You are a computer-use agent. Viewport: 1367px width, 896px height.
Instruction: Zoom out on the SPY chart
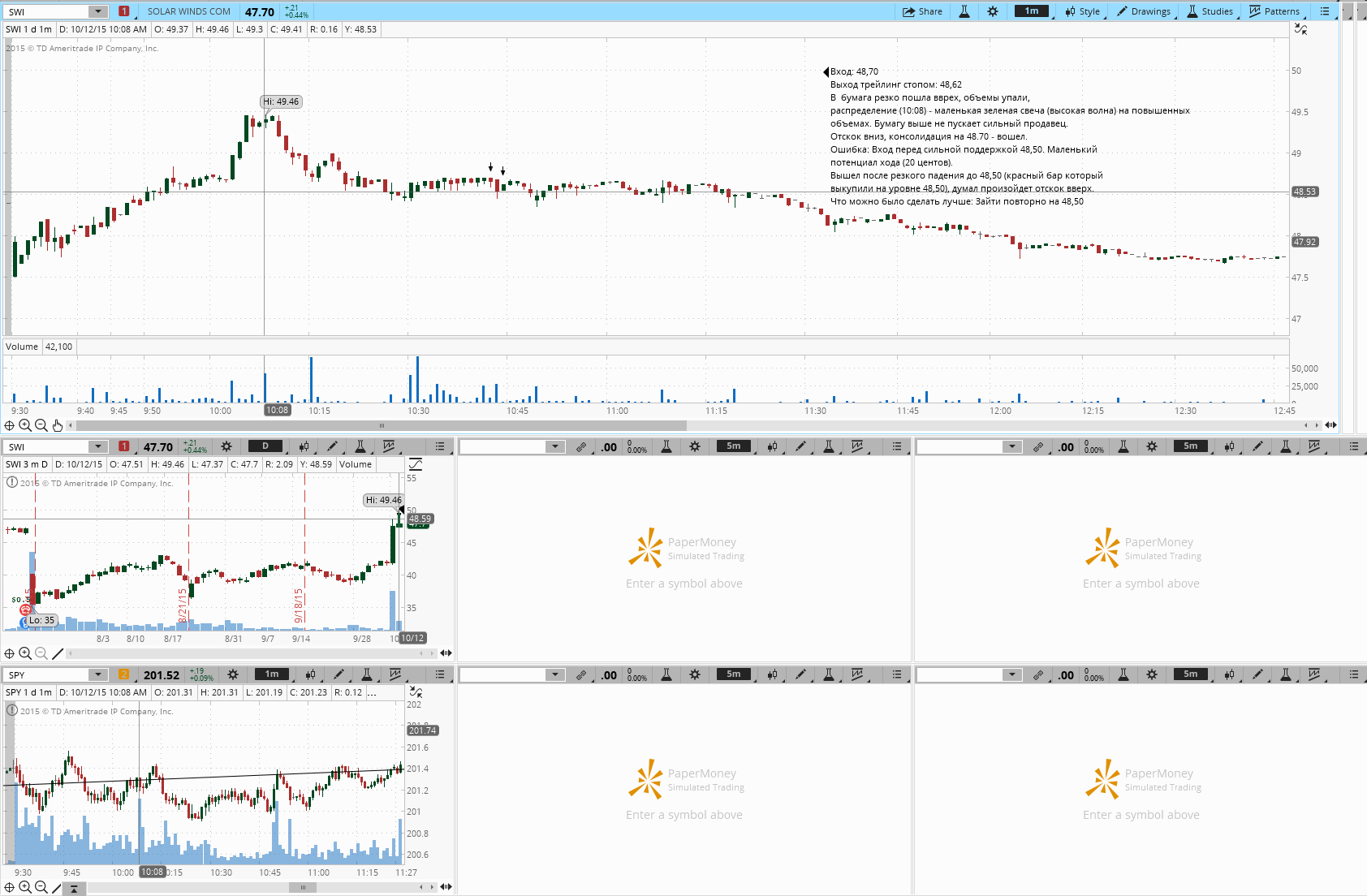tap(41, 887)
